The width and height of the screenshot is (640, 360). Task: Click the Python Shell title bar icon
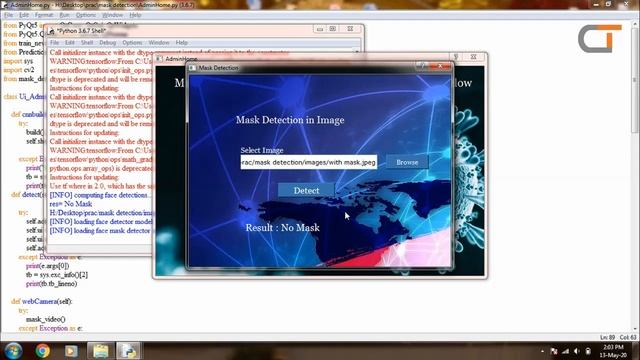coord(51,31)
